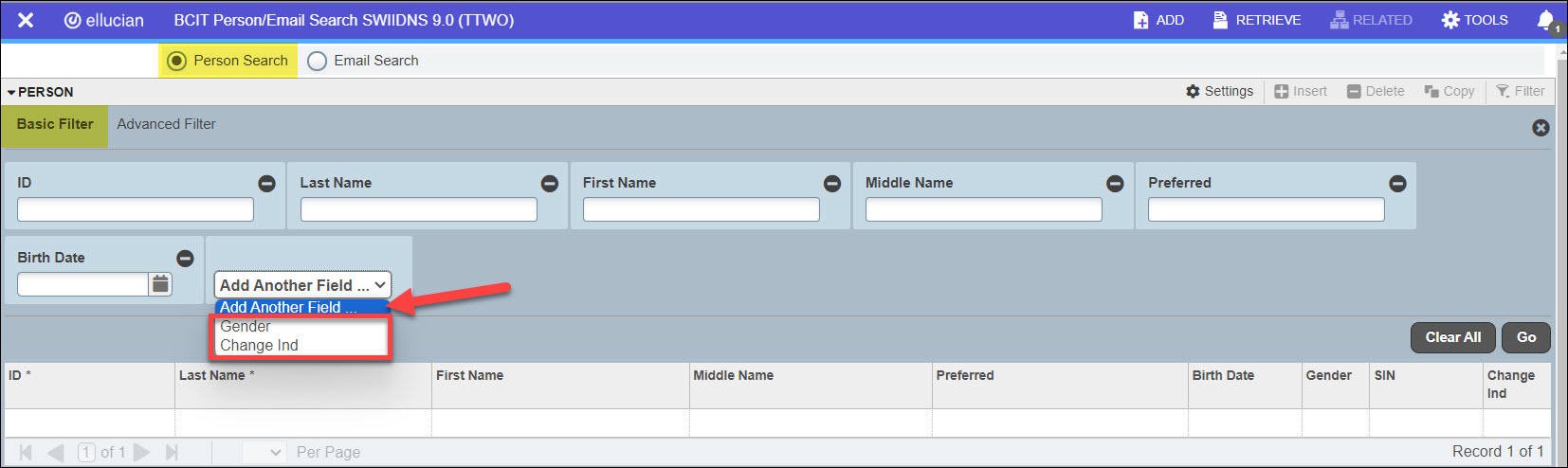The height and width of the screenshot is (468, 1568).
Task: Select the highlighted Add Another Field option
Action: point(302,307)
